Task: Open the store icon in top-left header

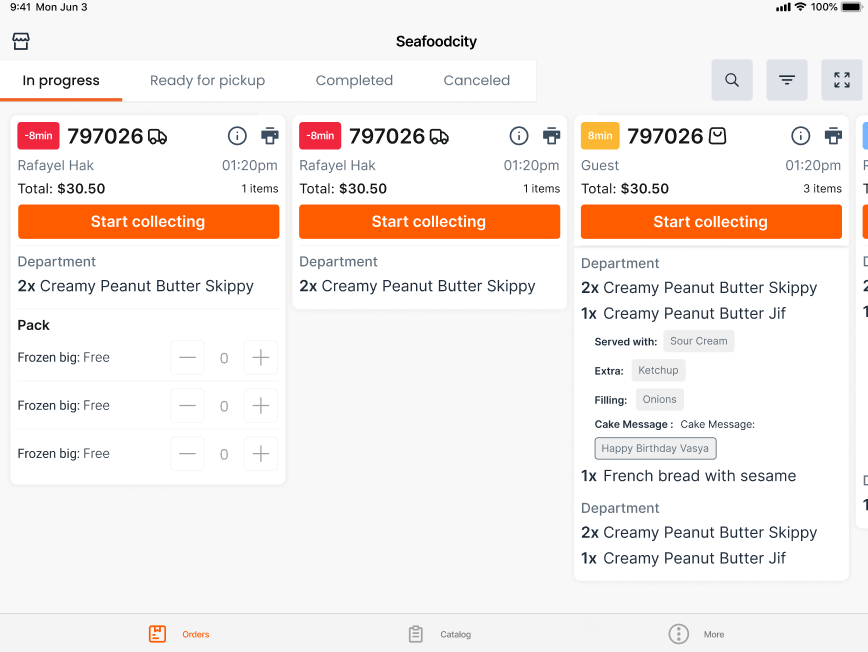Action: (x=21, y=42)
